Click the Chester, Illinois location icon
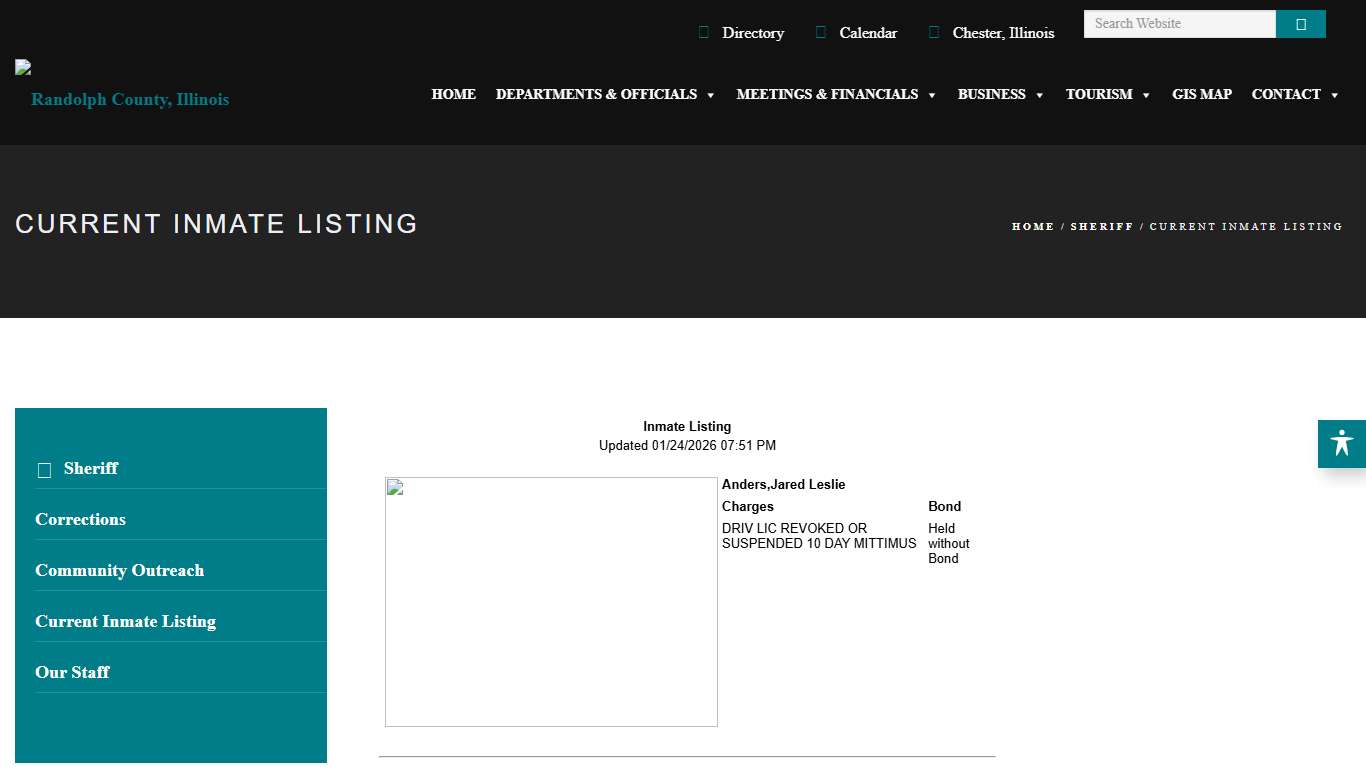Image resolution: width=1366 pixels, height=768 pixels. click(934, 32)
